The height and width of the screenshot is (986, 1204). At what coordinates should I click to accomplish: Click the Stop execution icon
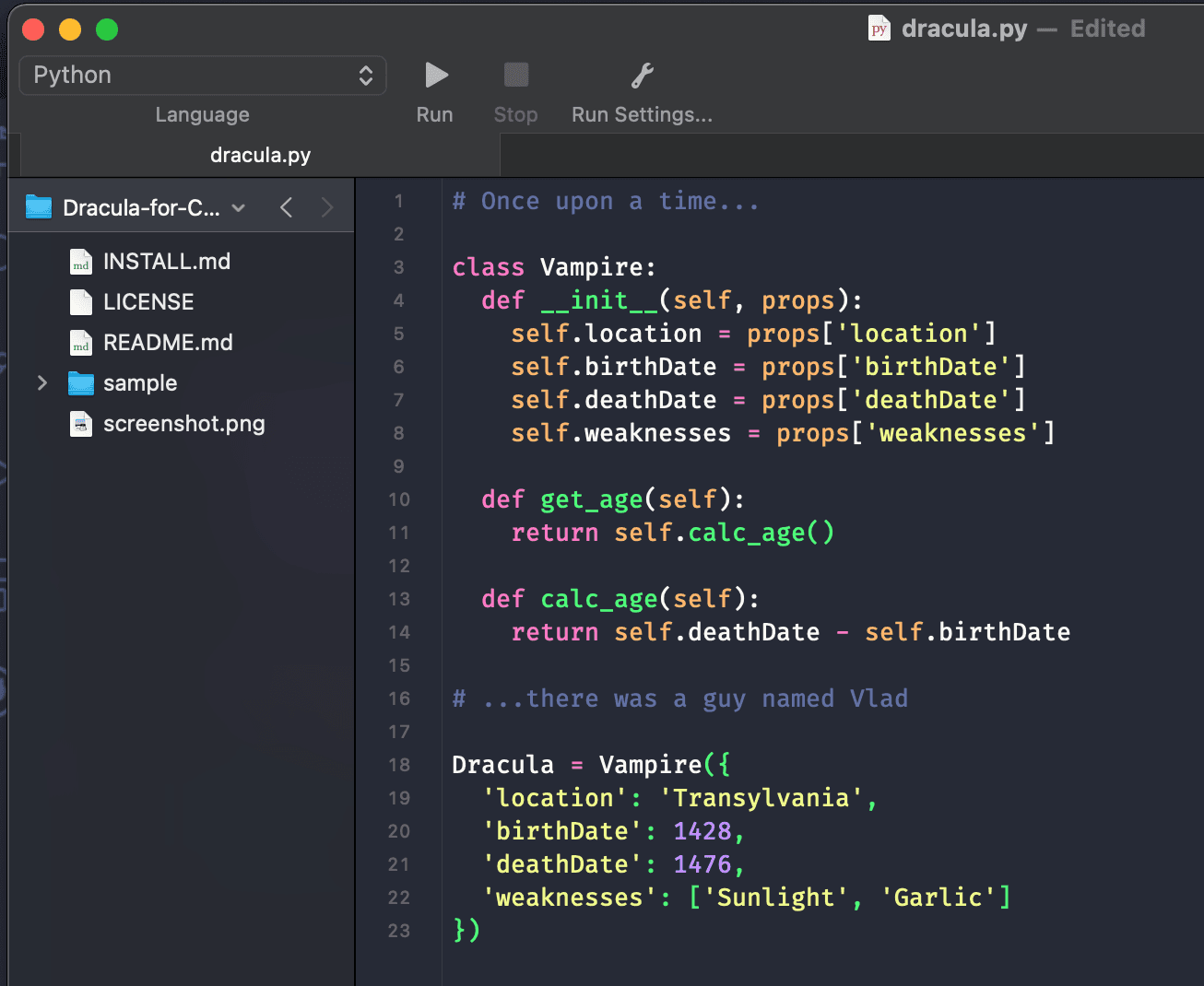click(x=515, y=75)
